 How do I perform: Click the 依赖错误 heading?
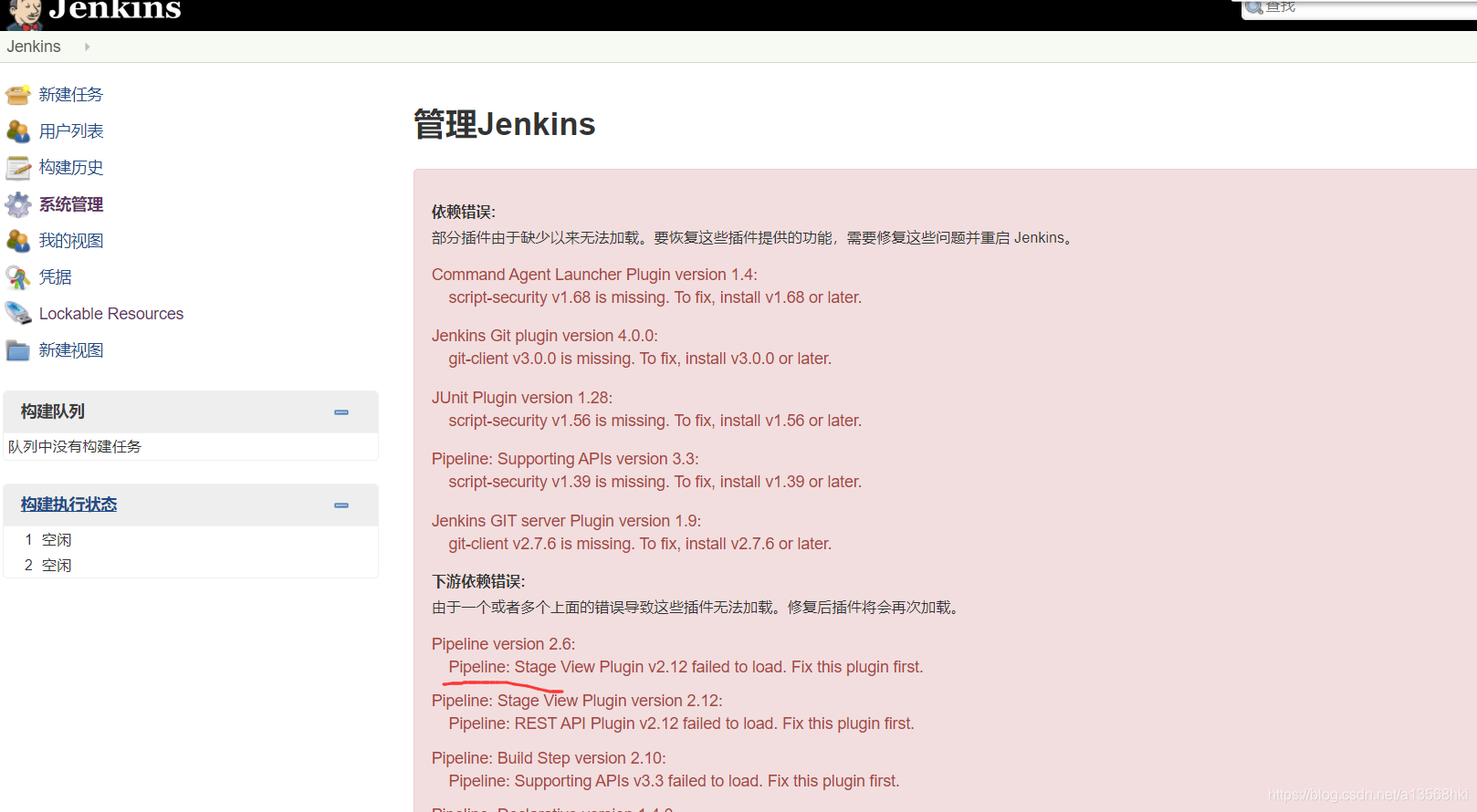[x=464, y=212]
